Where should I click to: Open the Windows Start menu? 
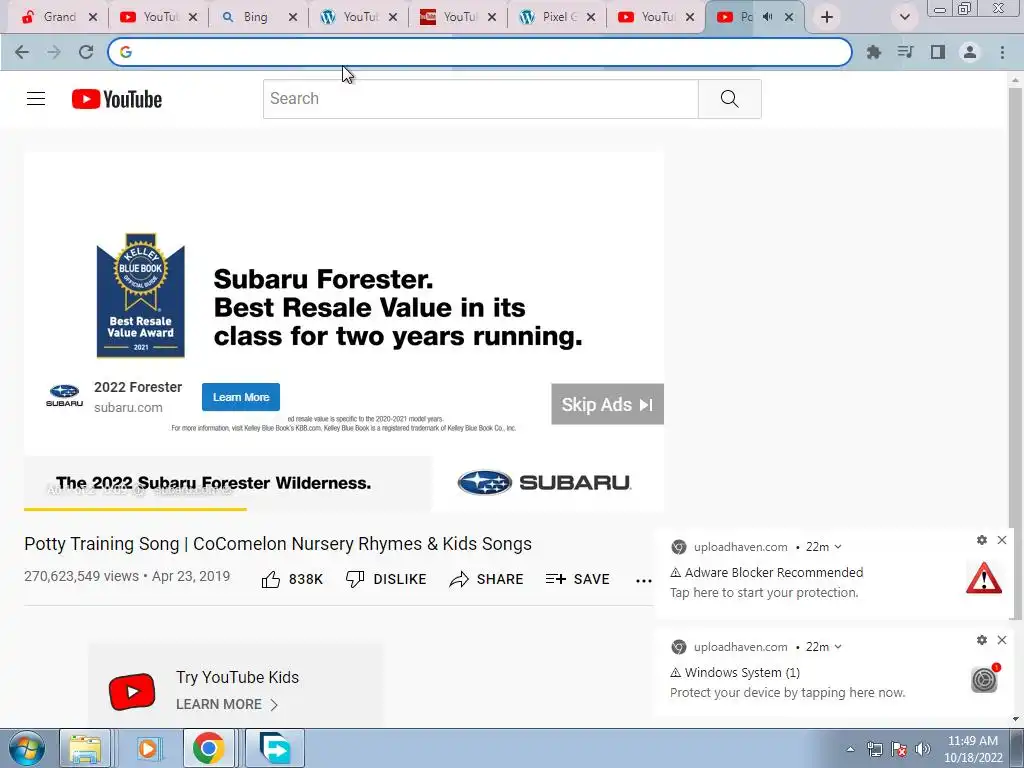(26, 748)
